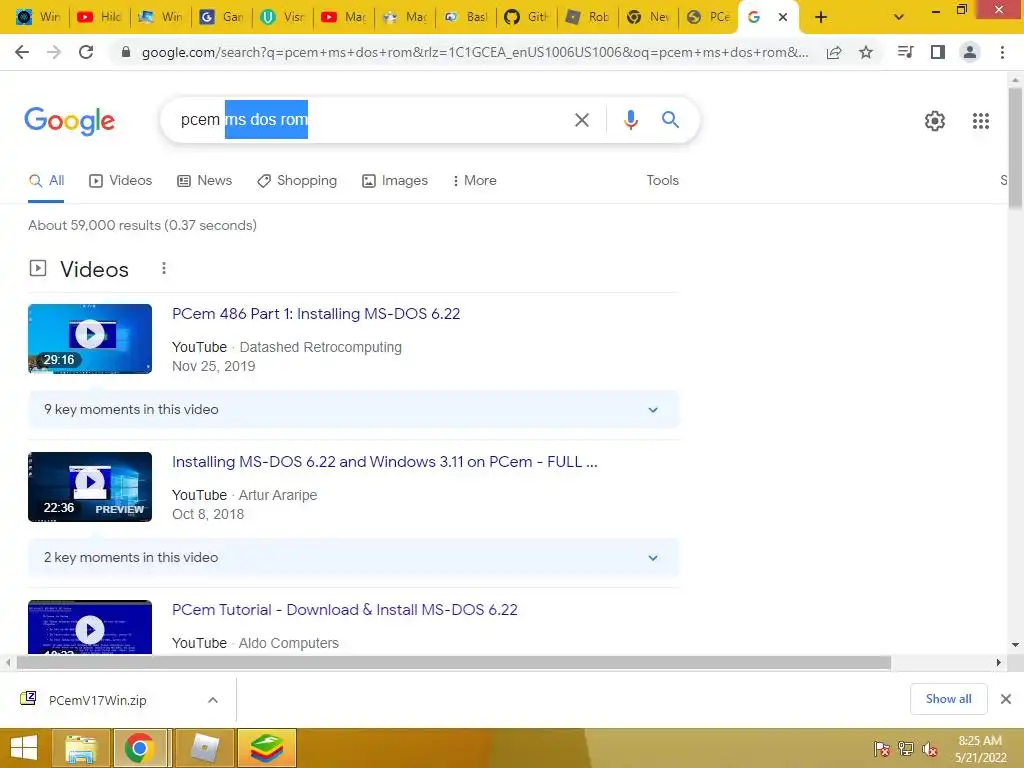The width and height of the screenshot is (1024, 768).
Task: Open the More search filters menu
Action: 474,180
